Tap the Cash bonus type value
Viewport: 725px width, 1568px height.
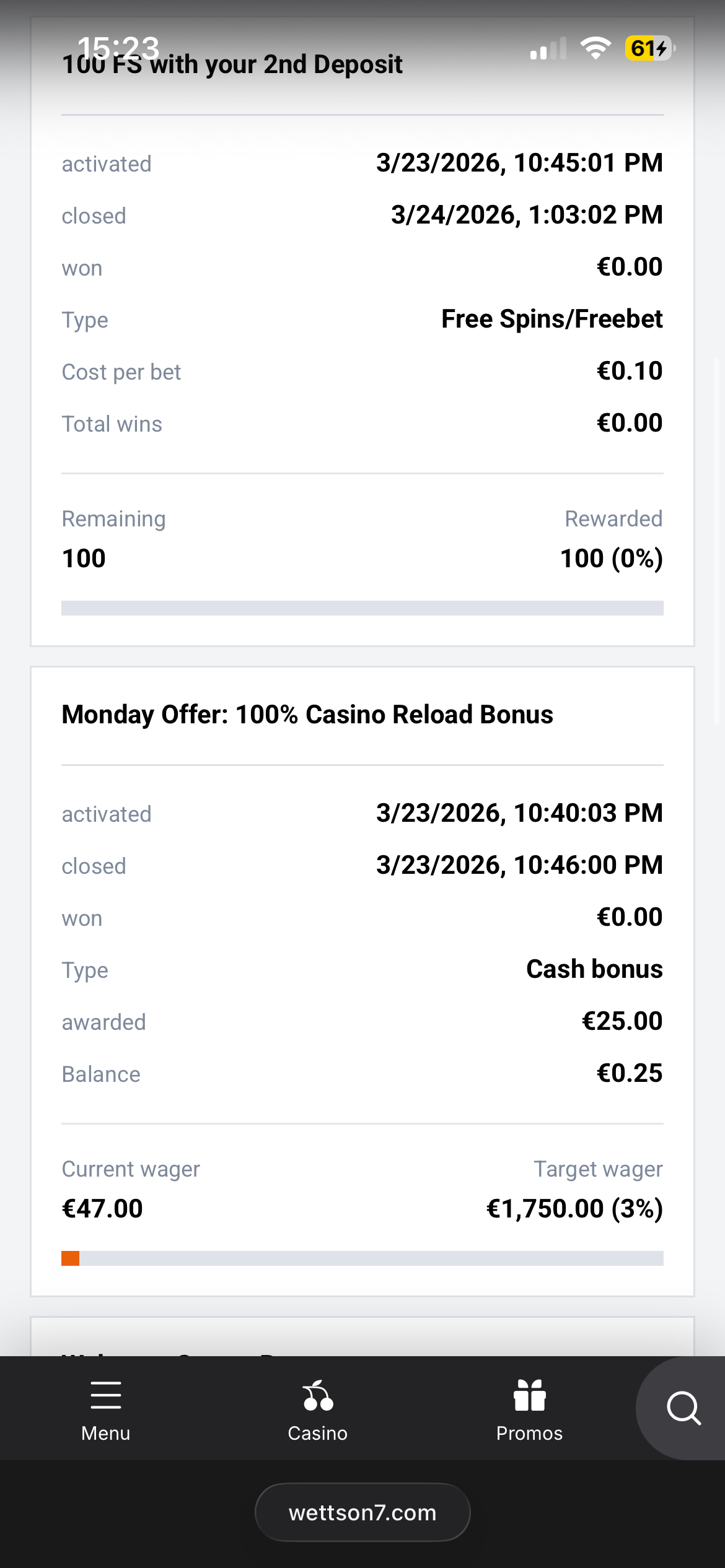coord(594,969)
